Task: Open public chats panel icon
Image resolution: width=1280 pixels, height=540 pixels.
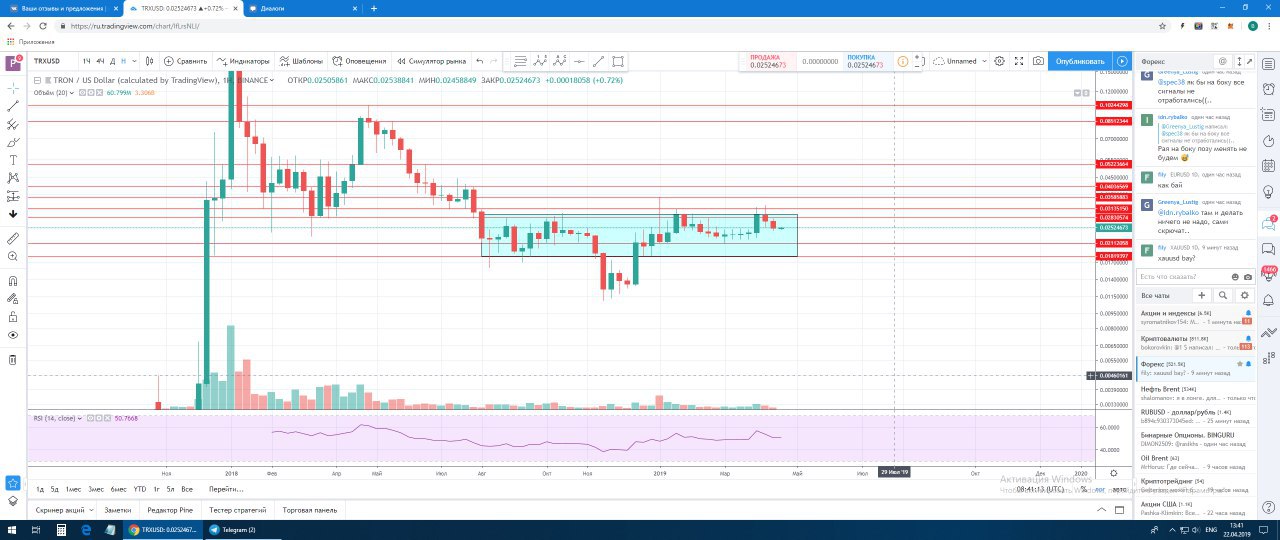Action: click(x=1269, y=222)
